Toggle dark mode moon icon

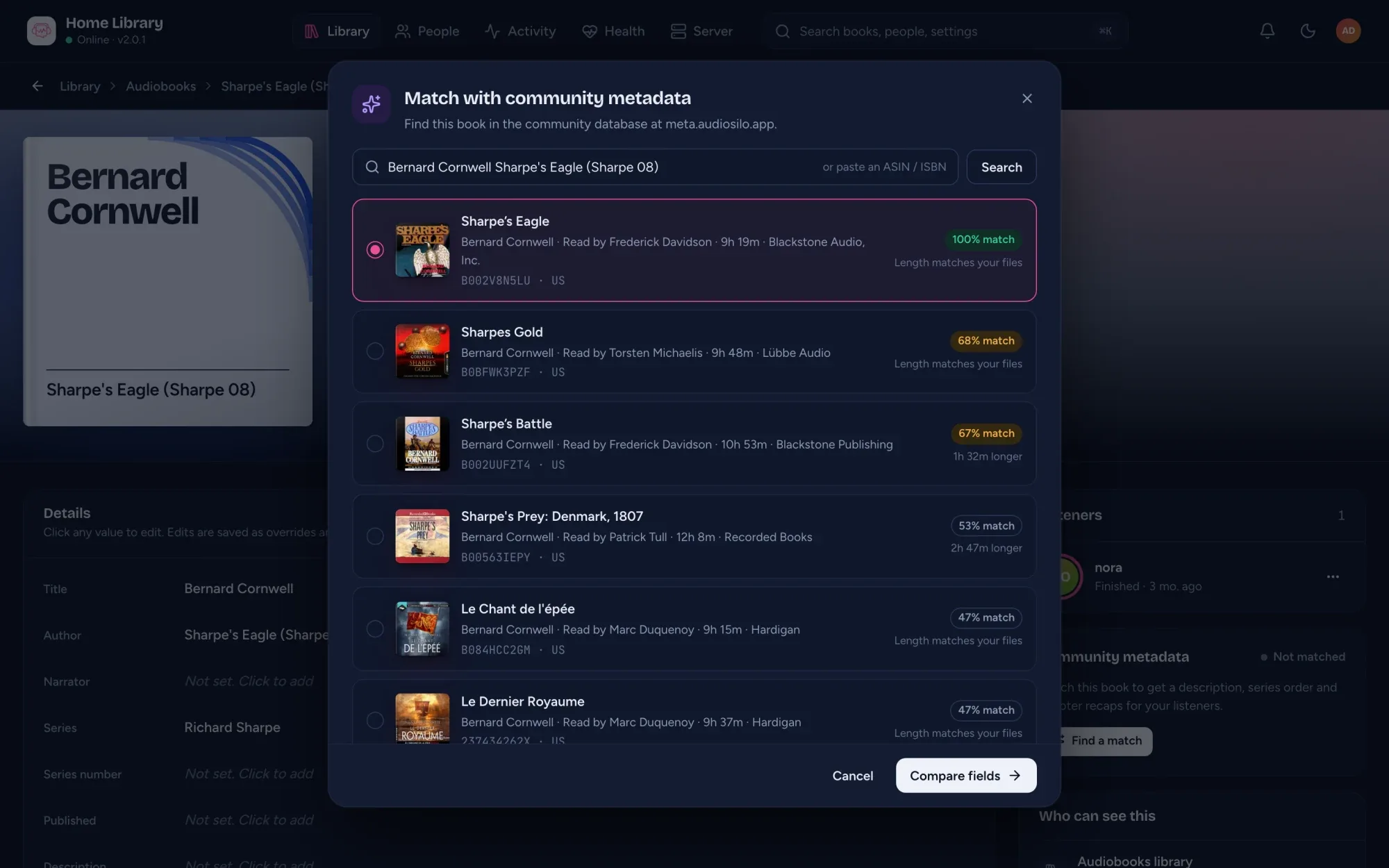(x=1307, y=31)
